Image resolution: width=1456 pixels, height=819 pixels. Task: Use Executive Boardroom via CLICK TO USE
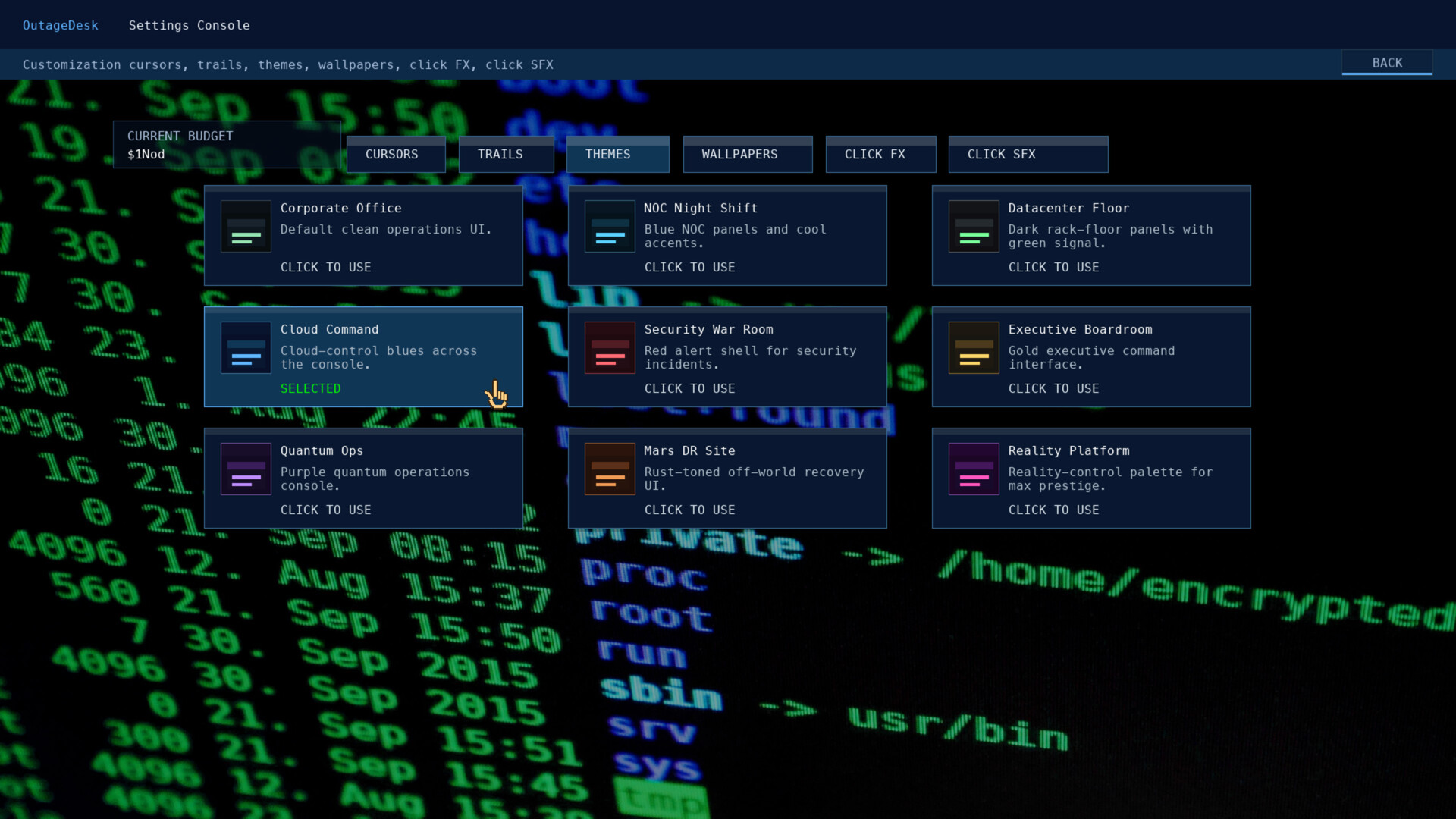(x=1054, y=388)
